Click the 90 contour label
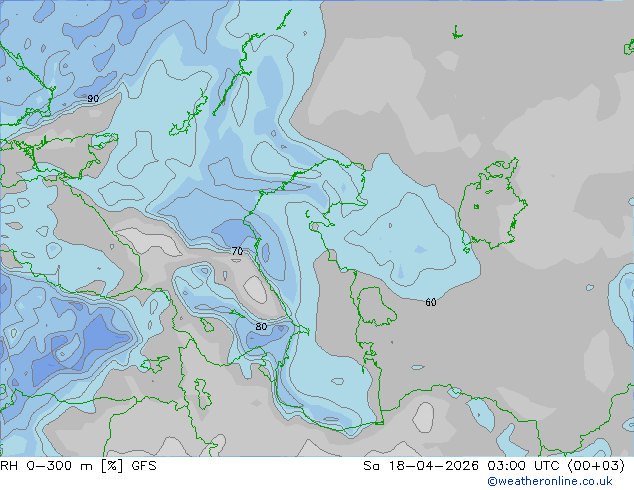 [x=93, y=99]
